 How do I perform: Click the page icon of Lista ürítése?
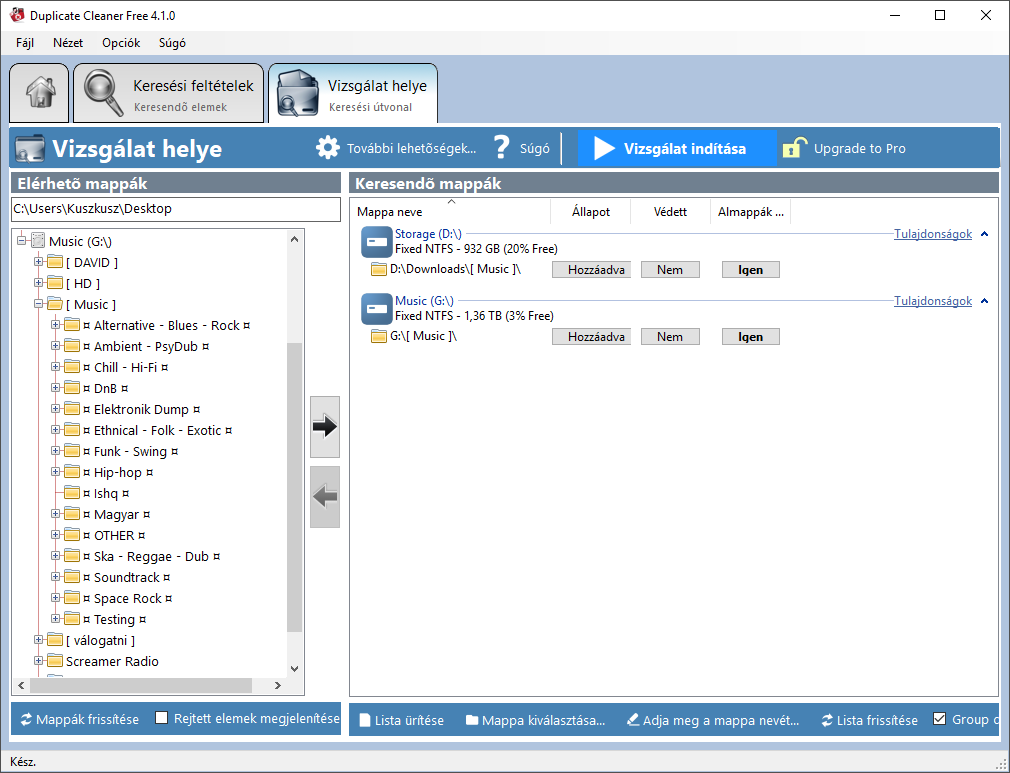pyautogui.click(x=365, y=720)
